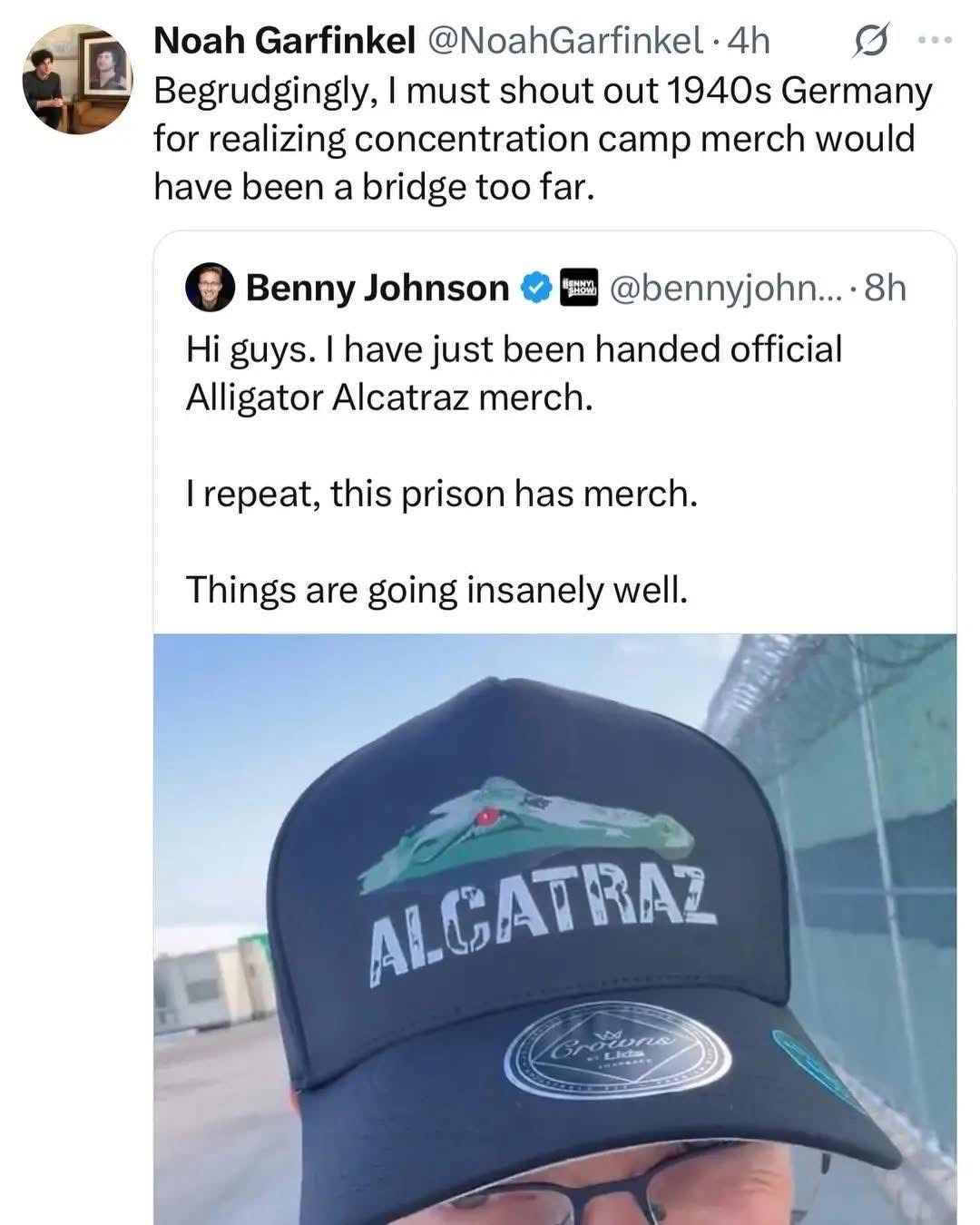Open Noah Garfinkel's profile avatar
This screenshot has height=1225, width=980.
point(77,79)
